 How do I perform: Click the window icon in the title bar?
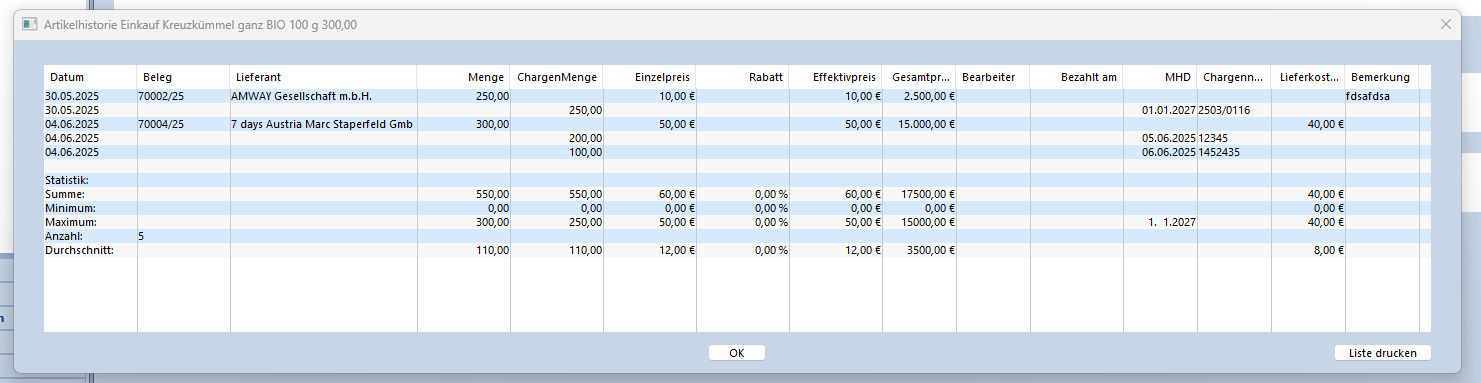coord(29,24)
